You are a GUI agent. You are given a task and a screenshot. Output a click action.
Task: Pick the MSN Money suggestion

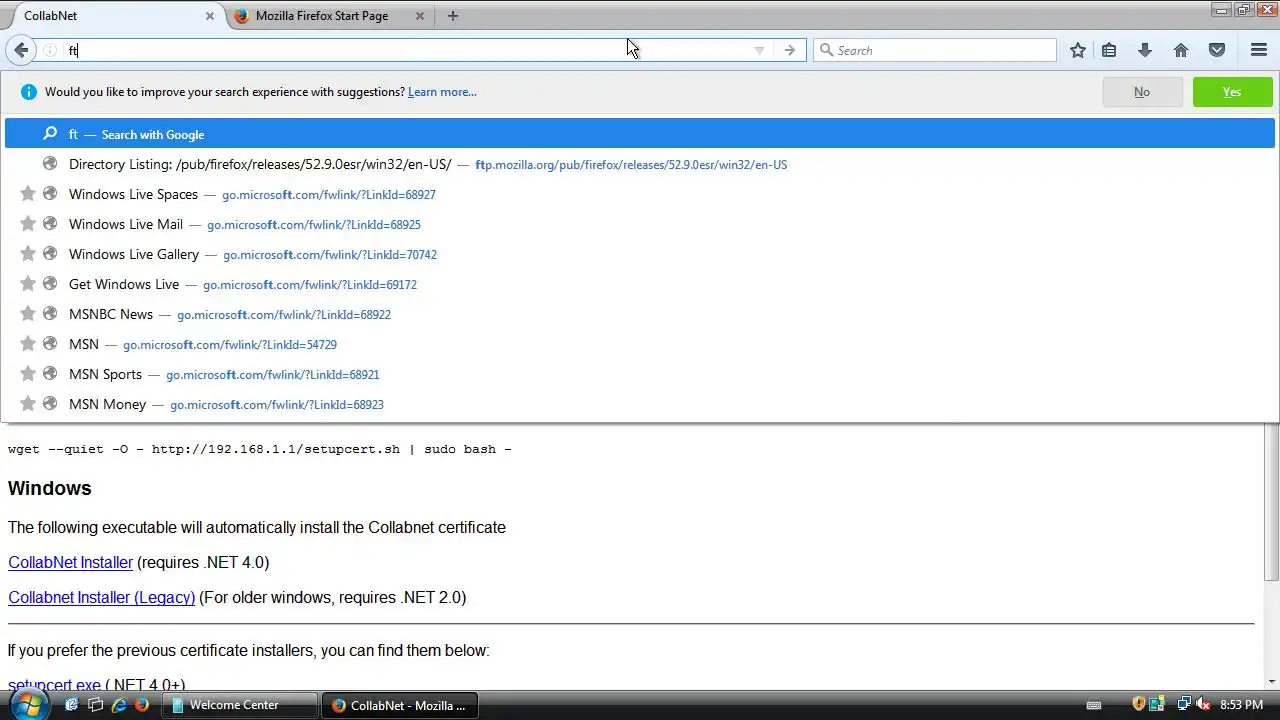click(640, 404)
